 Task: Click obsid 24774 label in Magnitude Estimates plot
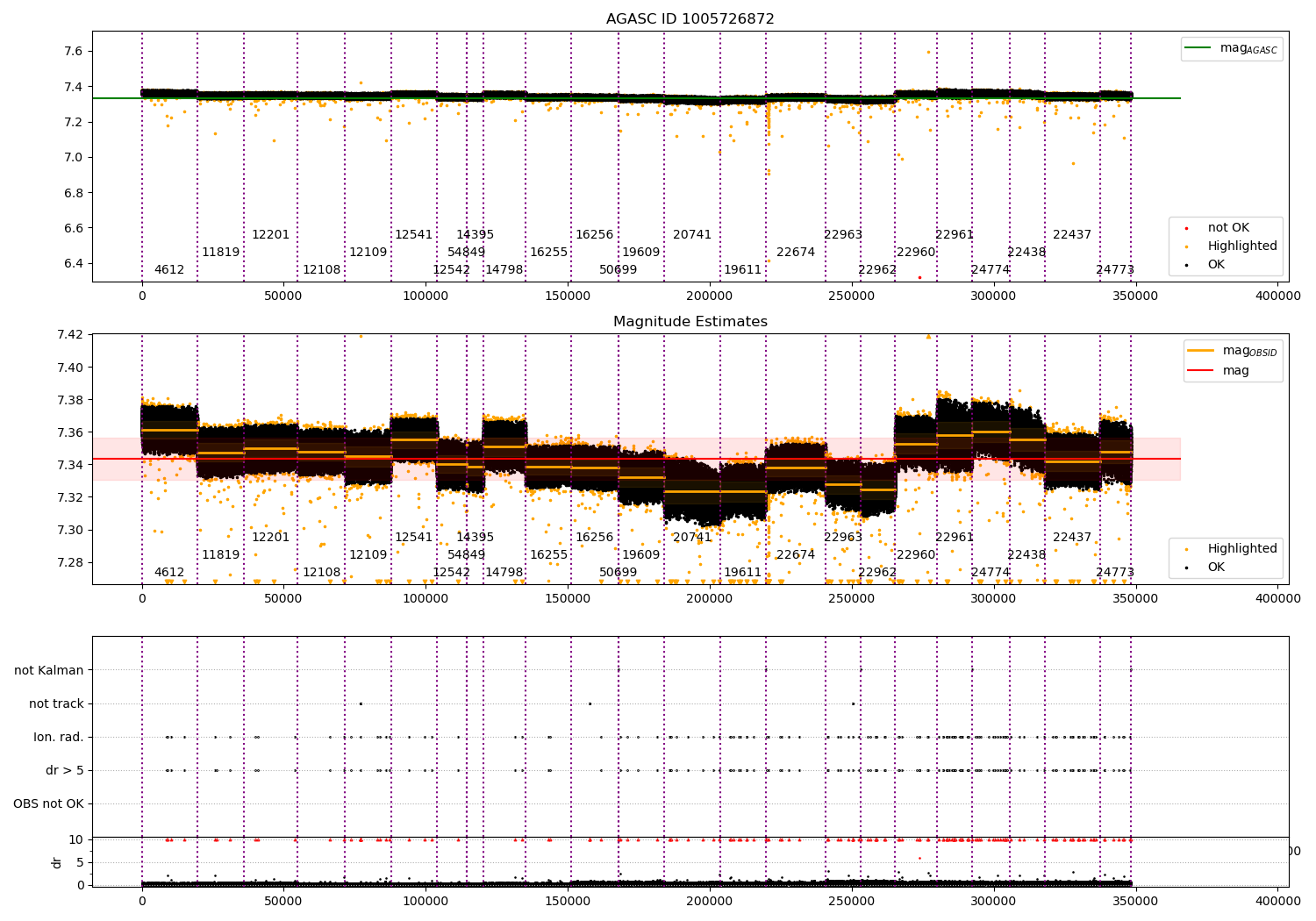pos(991,573)
